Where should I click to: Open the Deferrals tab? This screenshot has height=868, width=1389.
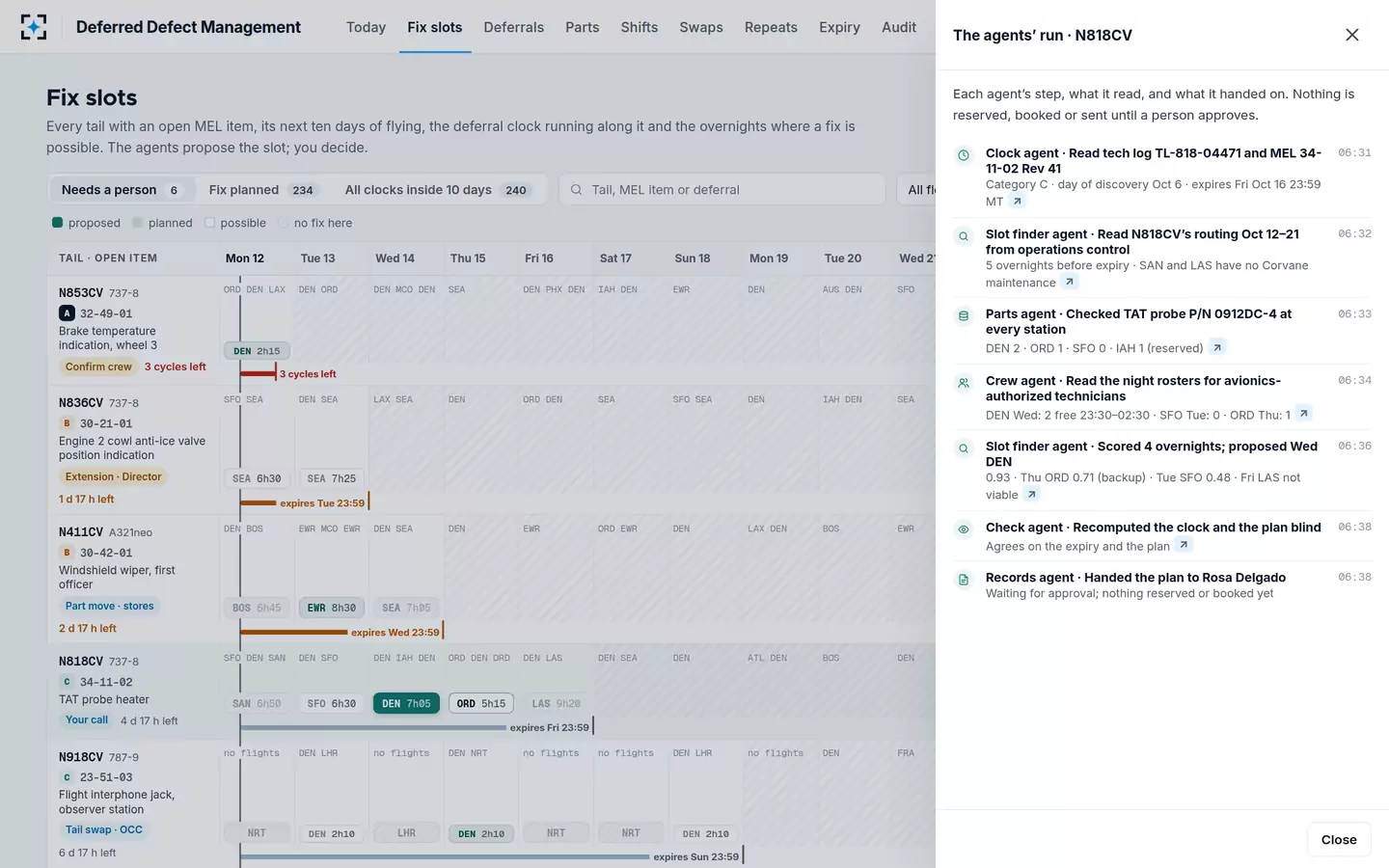click(x=513, y=27)
